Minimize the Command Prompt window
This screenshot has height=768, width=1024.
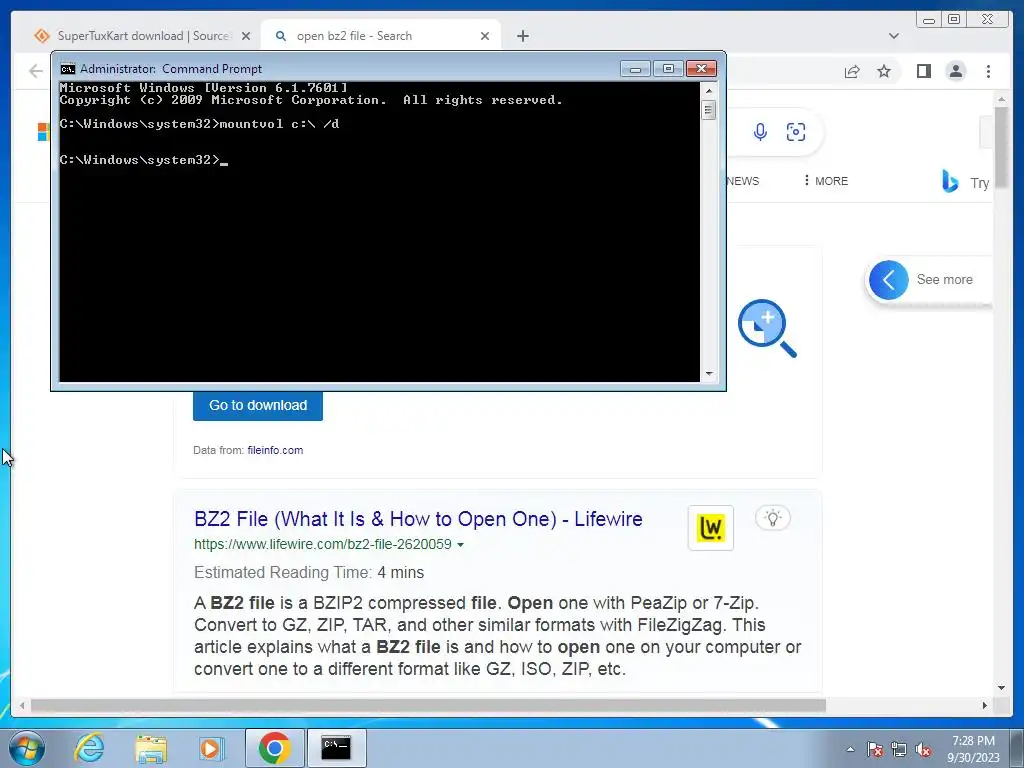tap(635, 69)
